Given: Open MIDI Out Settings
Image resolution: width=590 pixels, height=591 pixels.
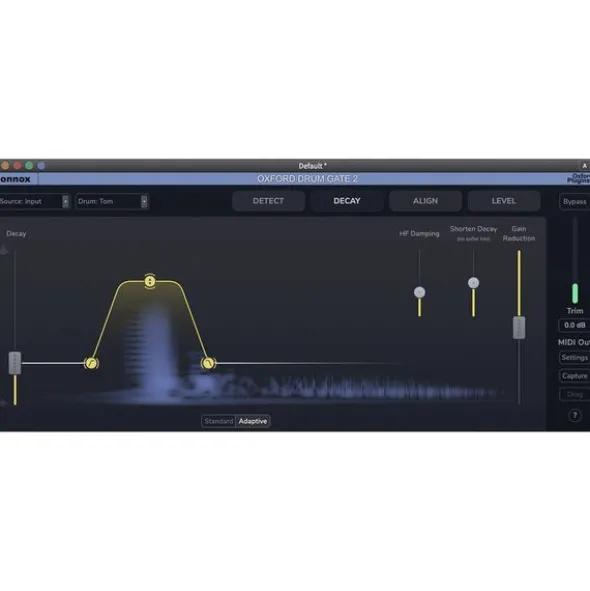Looking at the screenshot, I should click(x=574, y=358).
